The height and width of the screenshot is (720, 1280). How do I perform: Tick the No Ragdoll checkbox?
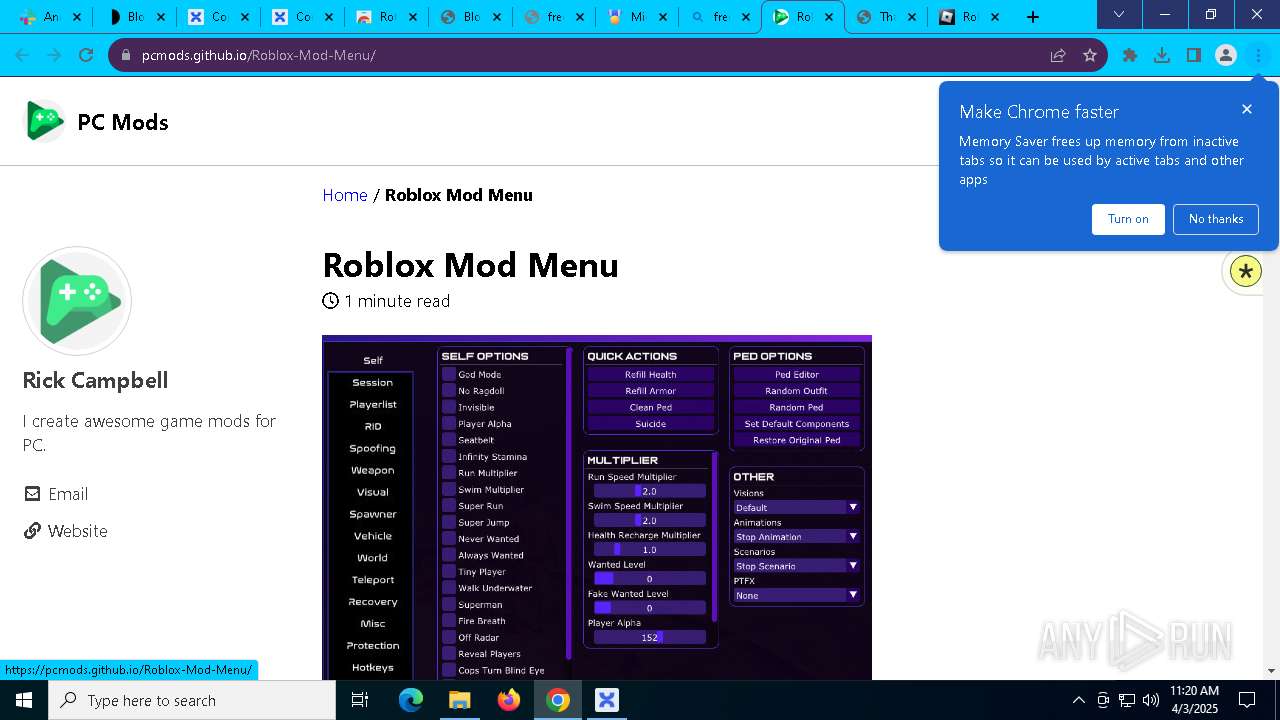coord(449,391)
